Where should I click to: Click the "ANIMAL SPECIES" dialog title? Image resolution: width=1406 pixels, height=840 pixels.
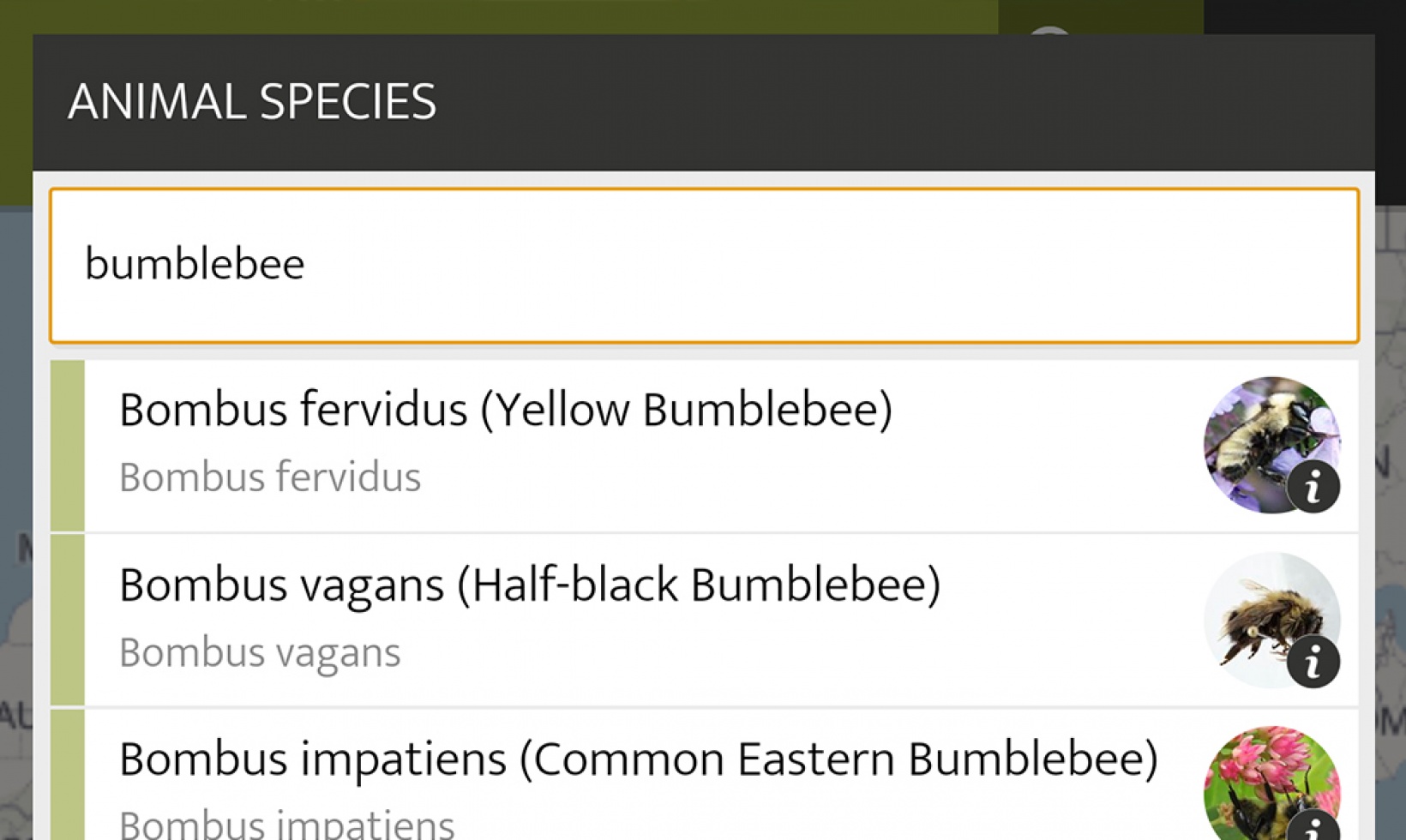(252, 102)
